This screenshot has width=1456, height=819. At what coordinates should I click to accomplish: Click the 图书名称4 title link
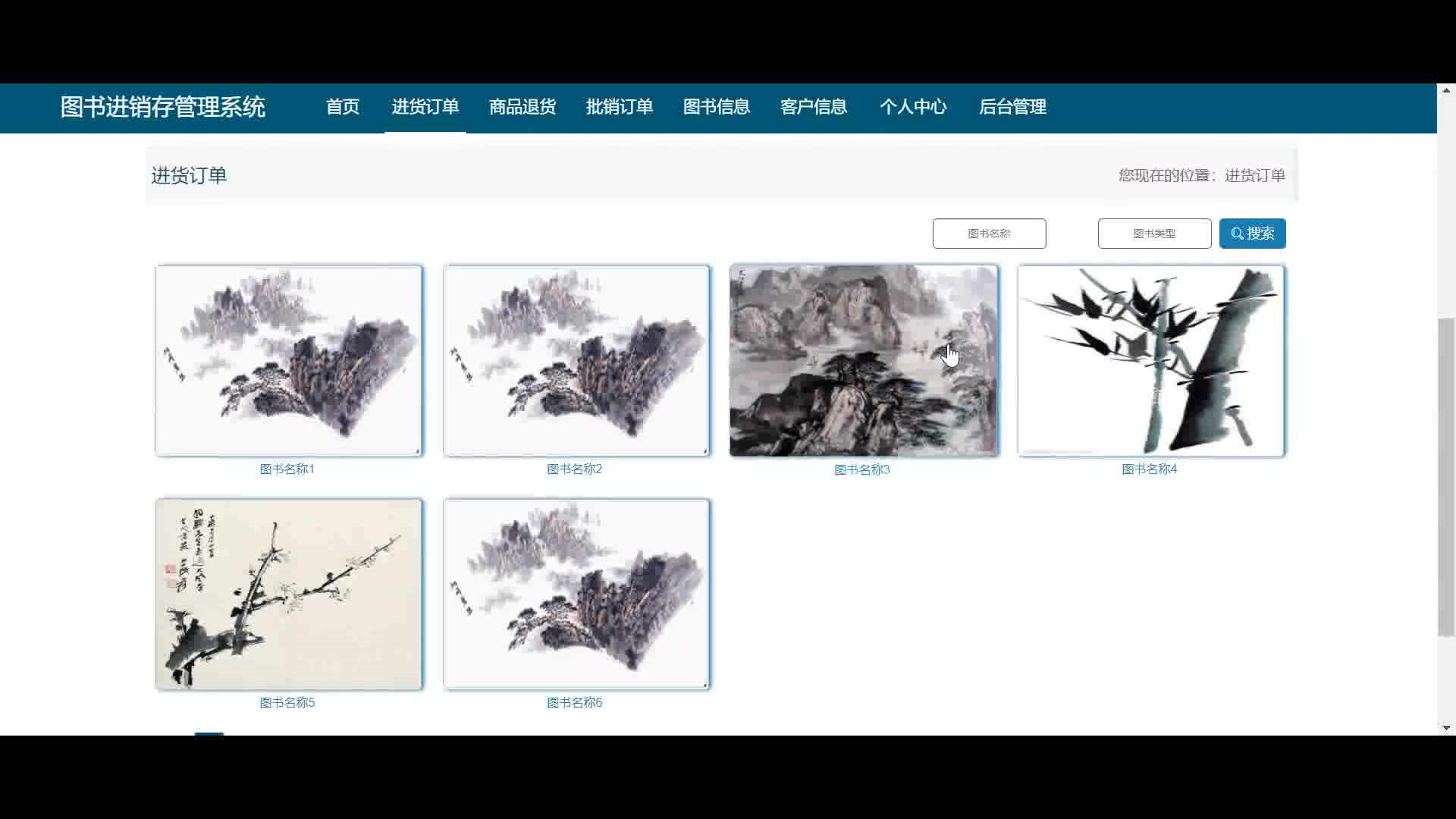(1150, 469)
